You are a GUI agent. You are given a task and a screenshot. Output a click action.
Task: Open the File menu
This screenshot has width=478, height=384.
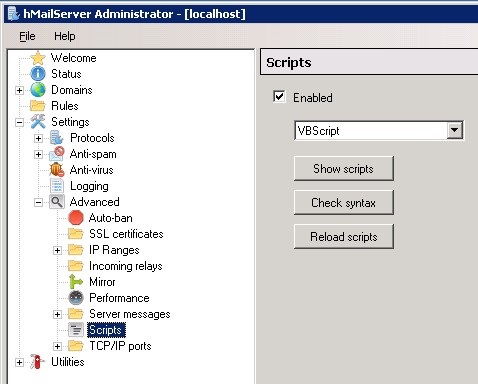(x=27, y=36)
